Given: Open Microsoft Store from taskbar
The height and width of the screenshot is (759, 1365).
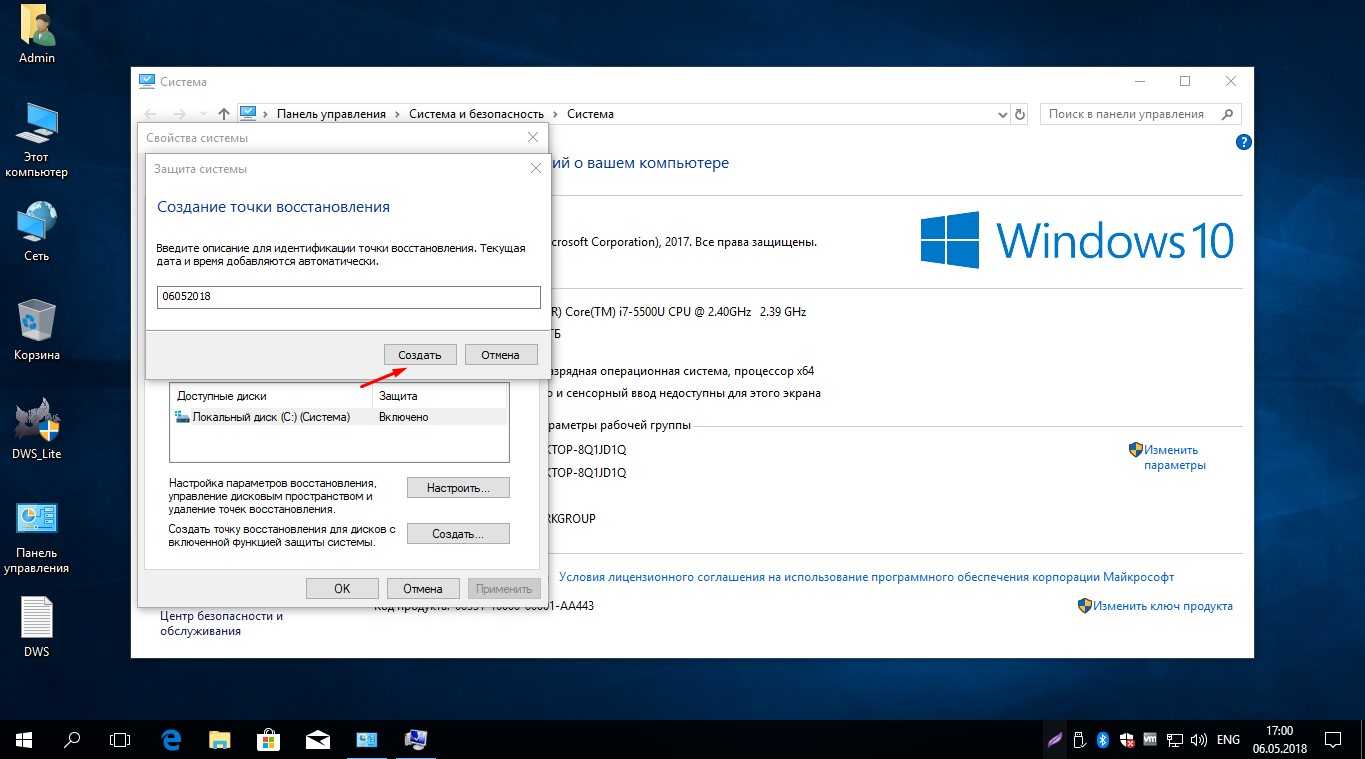Looking at the screenshot, I should pos(268,740).
